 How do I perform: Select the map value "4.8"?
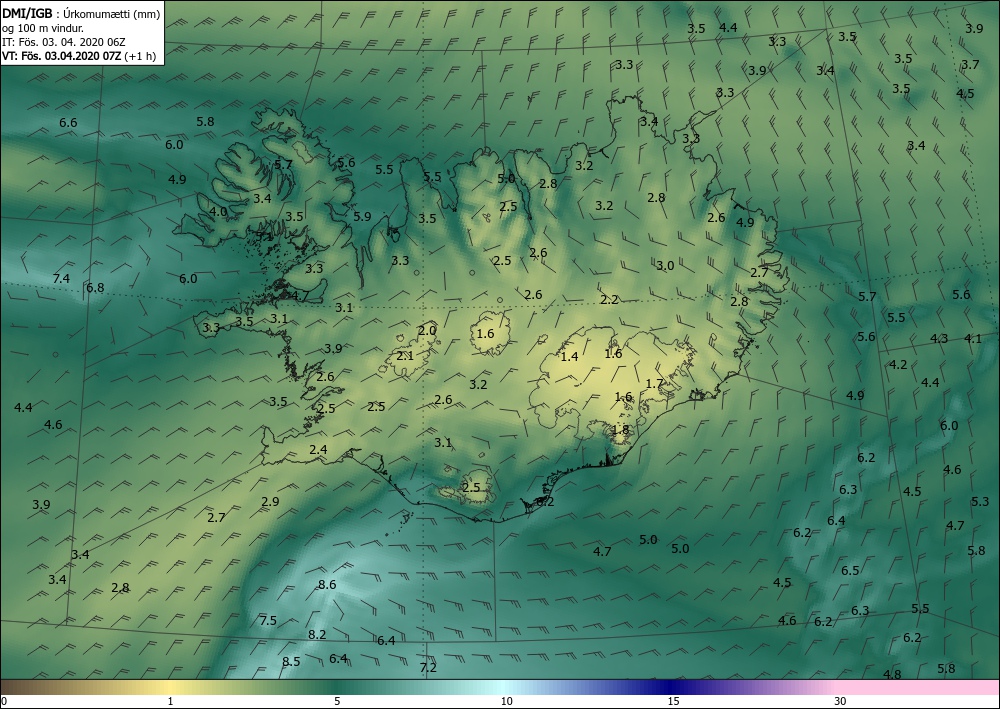892,674
